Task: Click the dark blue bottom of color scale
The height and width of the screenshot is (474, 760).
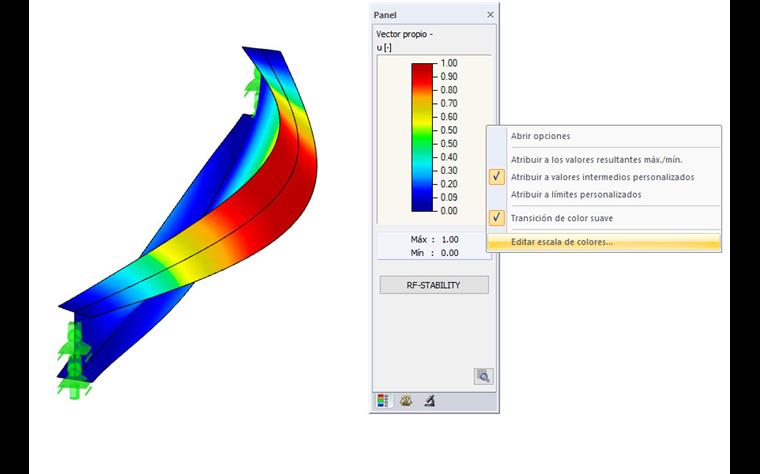Action: (x=422, y=203)
